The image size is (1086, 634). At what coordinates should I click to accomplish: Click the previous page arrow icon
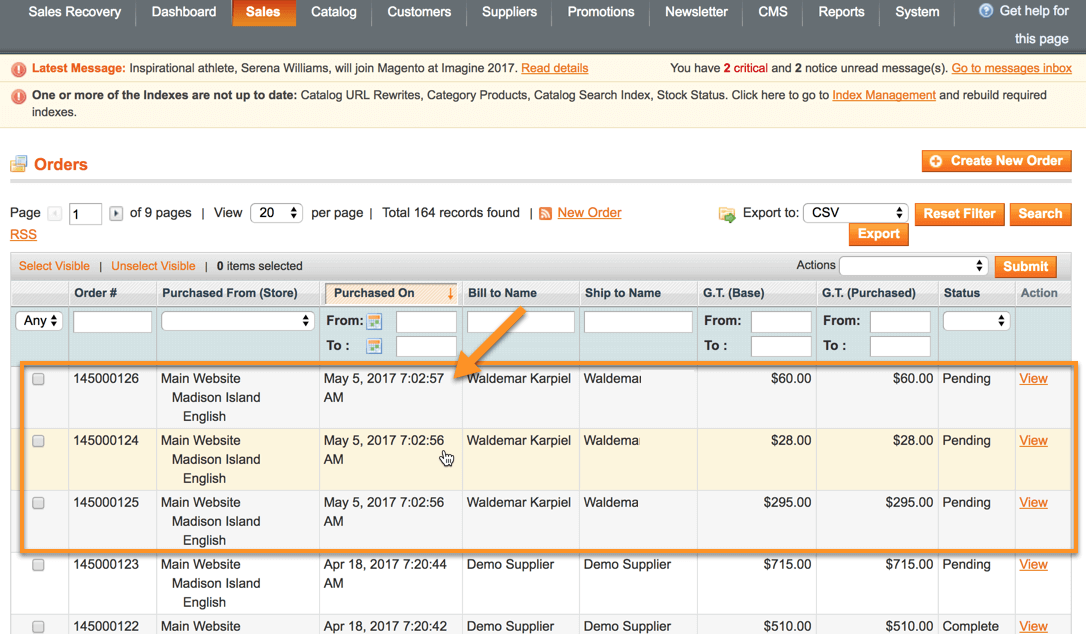55,213
